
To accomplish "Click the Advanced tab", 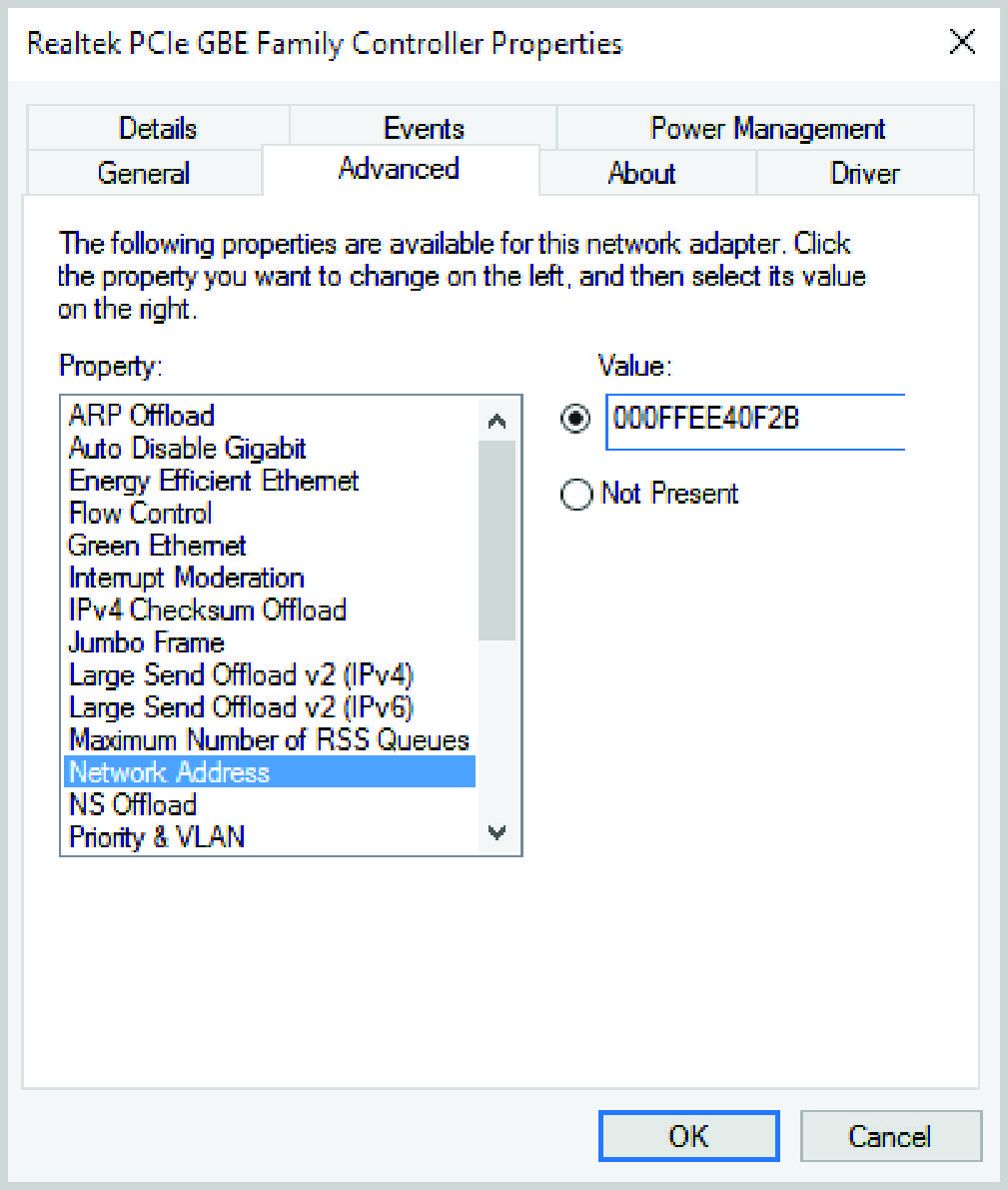I will 400,169.
